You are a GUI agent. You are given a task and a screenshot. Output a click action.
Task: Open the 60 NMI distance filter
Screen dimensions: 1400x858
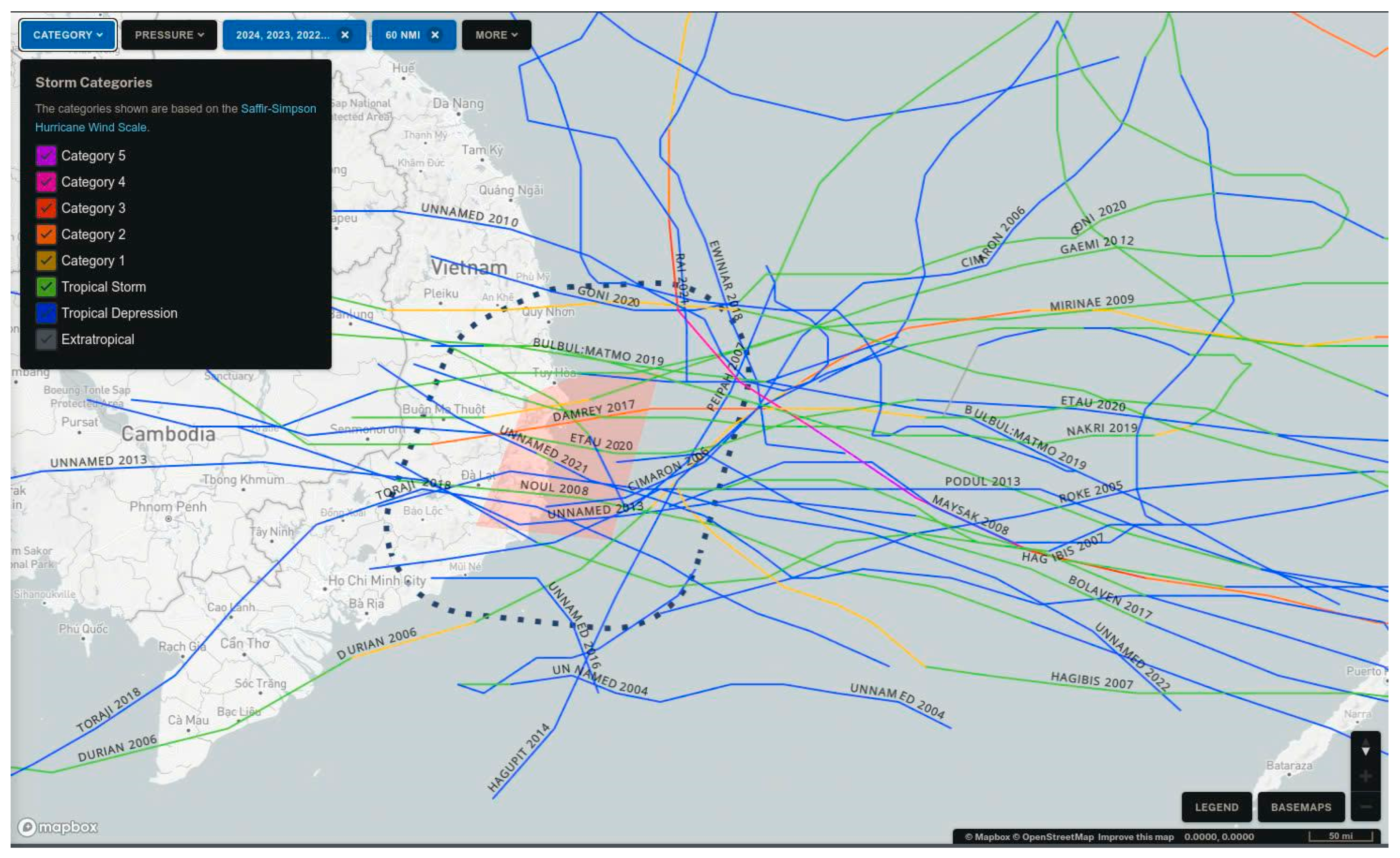[x=402, y=35]
